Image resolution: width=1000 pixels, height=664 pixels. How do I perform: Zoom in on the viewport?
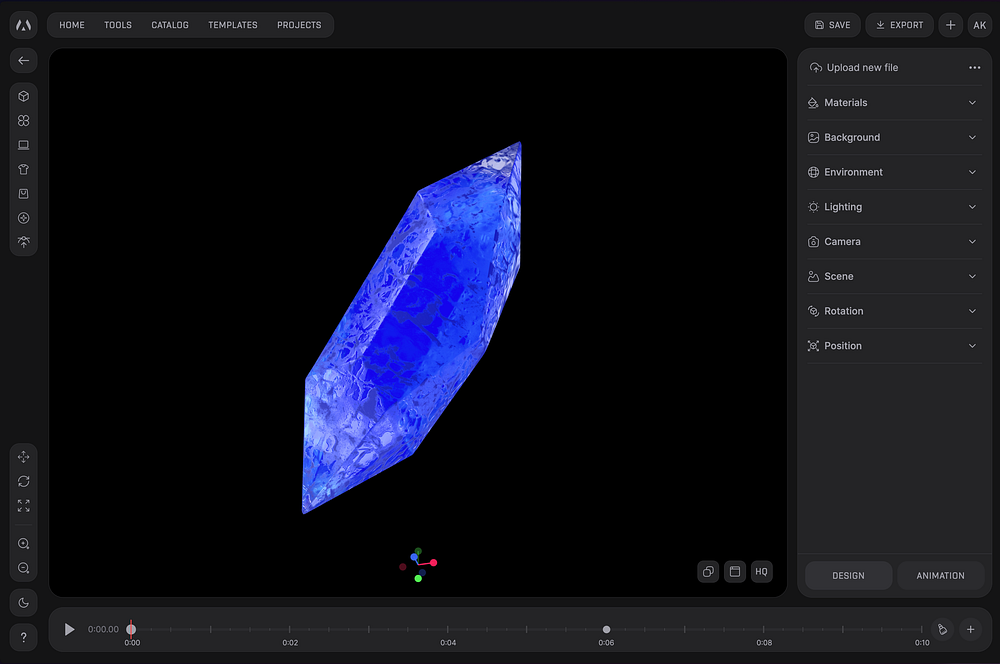[x=24, y=543]
